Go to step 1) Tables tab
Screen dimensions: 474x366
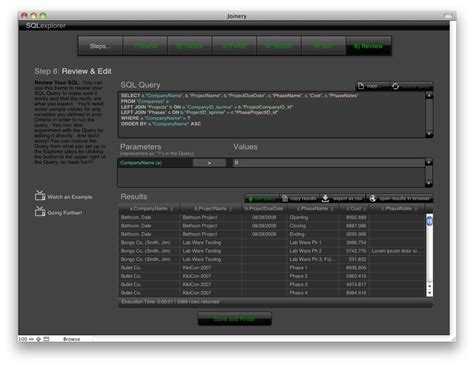145,46
